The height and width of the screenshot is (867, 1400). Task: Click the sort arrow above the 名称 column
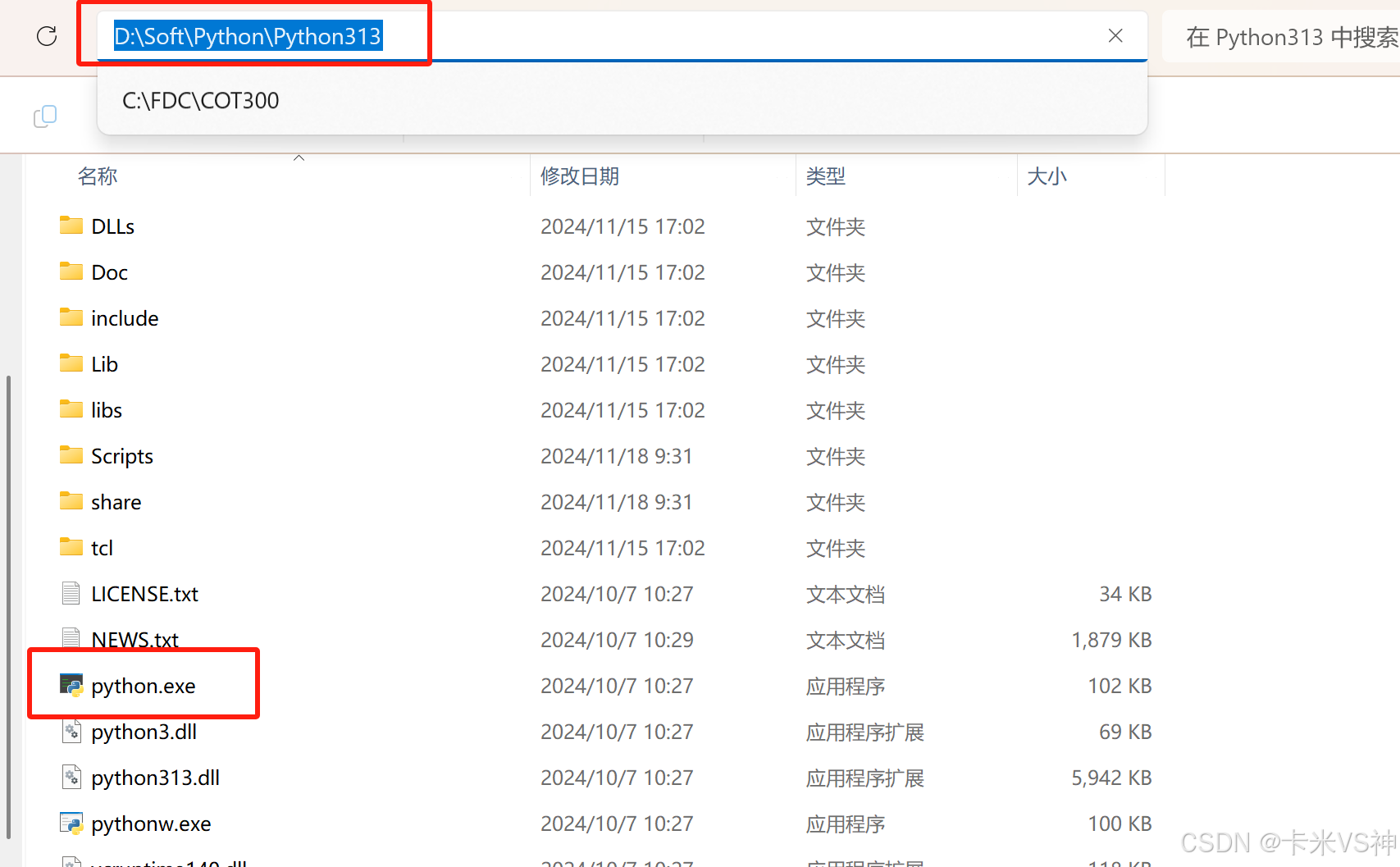click(x=299, y=157)
